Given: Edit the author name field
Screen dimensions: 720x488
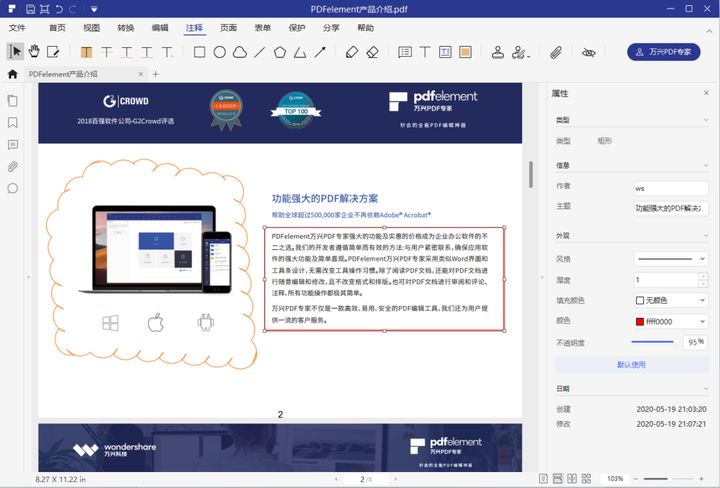Looking at the screenshot, I should click(x=671, y=188).
